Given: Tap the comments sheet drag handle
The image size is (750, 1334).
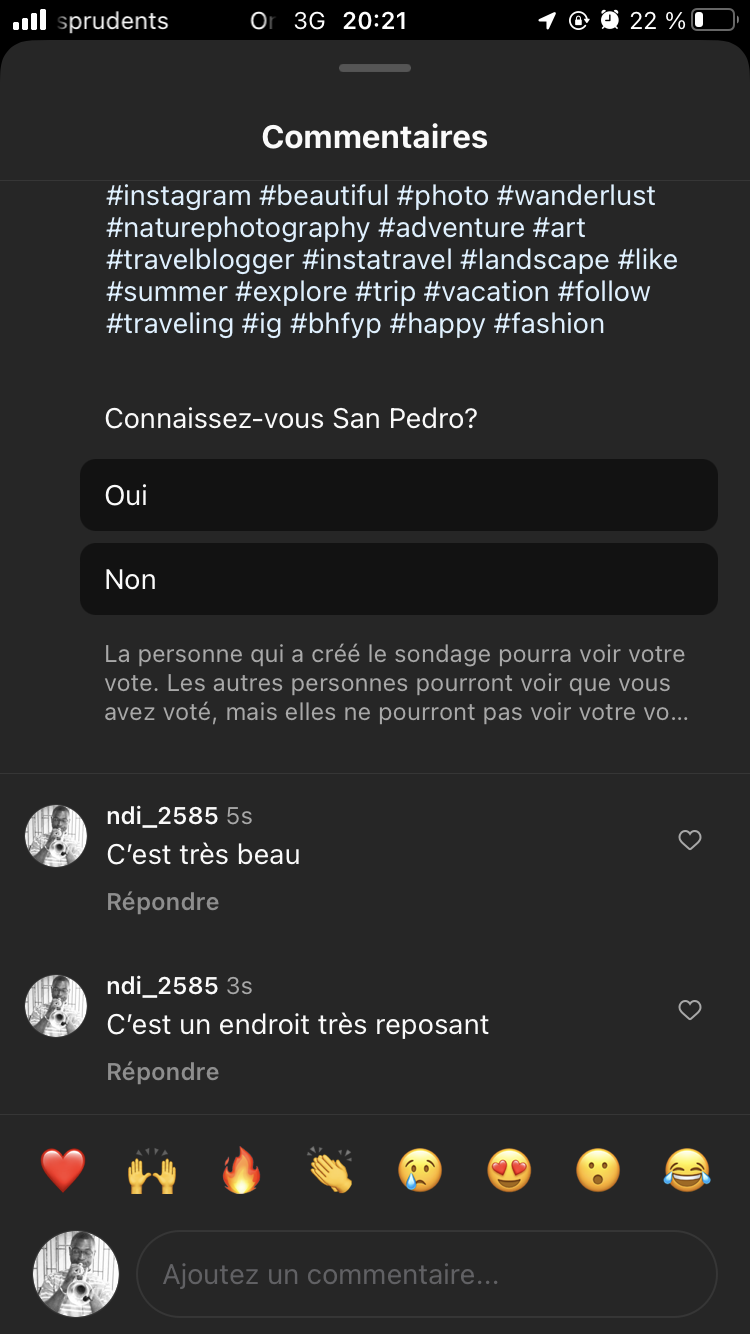Looking at the screenshot, I should [375, 68].
